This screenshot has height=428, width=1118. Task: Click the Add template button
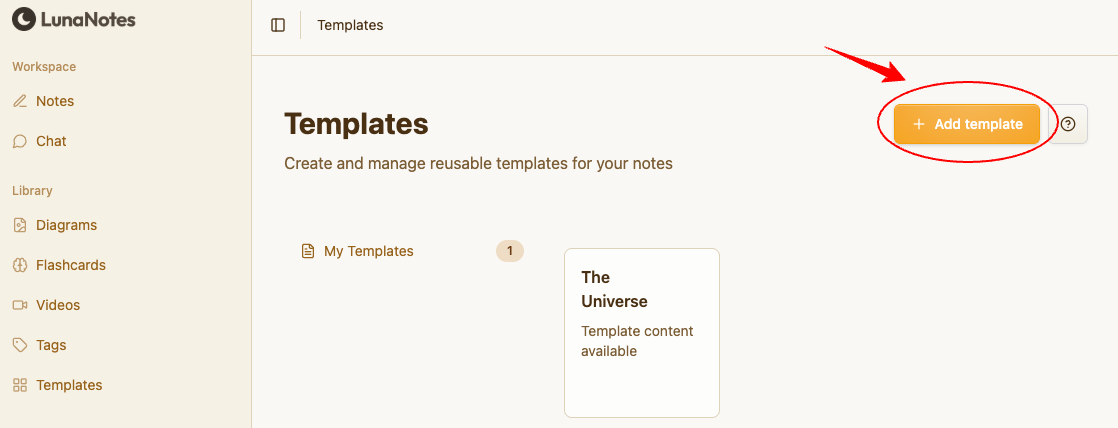click(967, 124)
